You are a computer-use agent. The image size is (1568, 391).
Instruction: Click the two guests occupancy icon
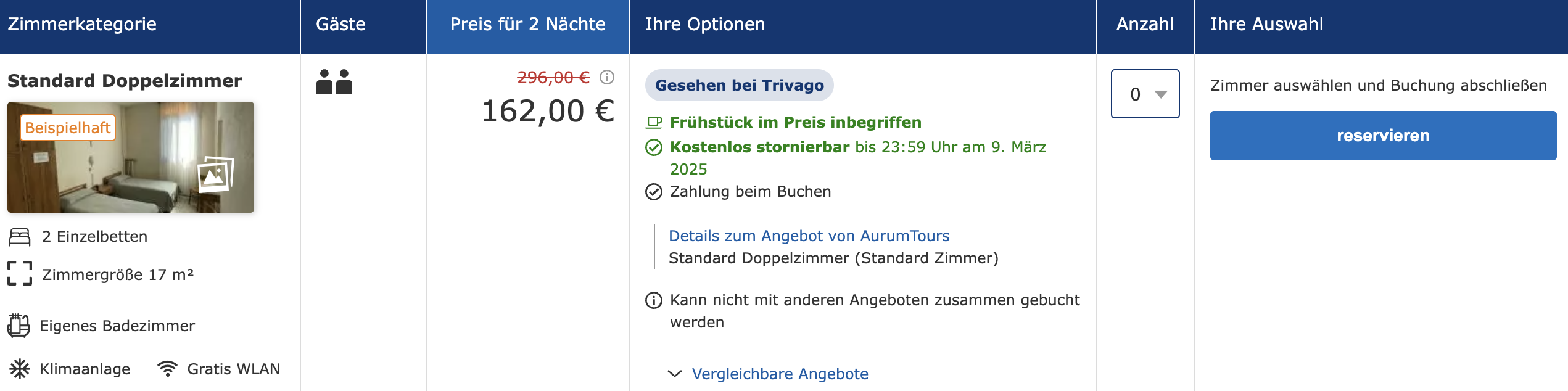(x=334, y=81)
